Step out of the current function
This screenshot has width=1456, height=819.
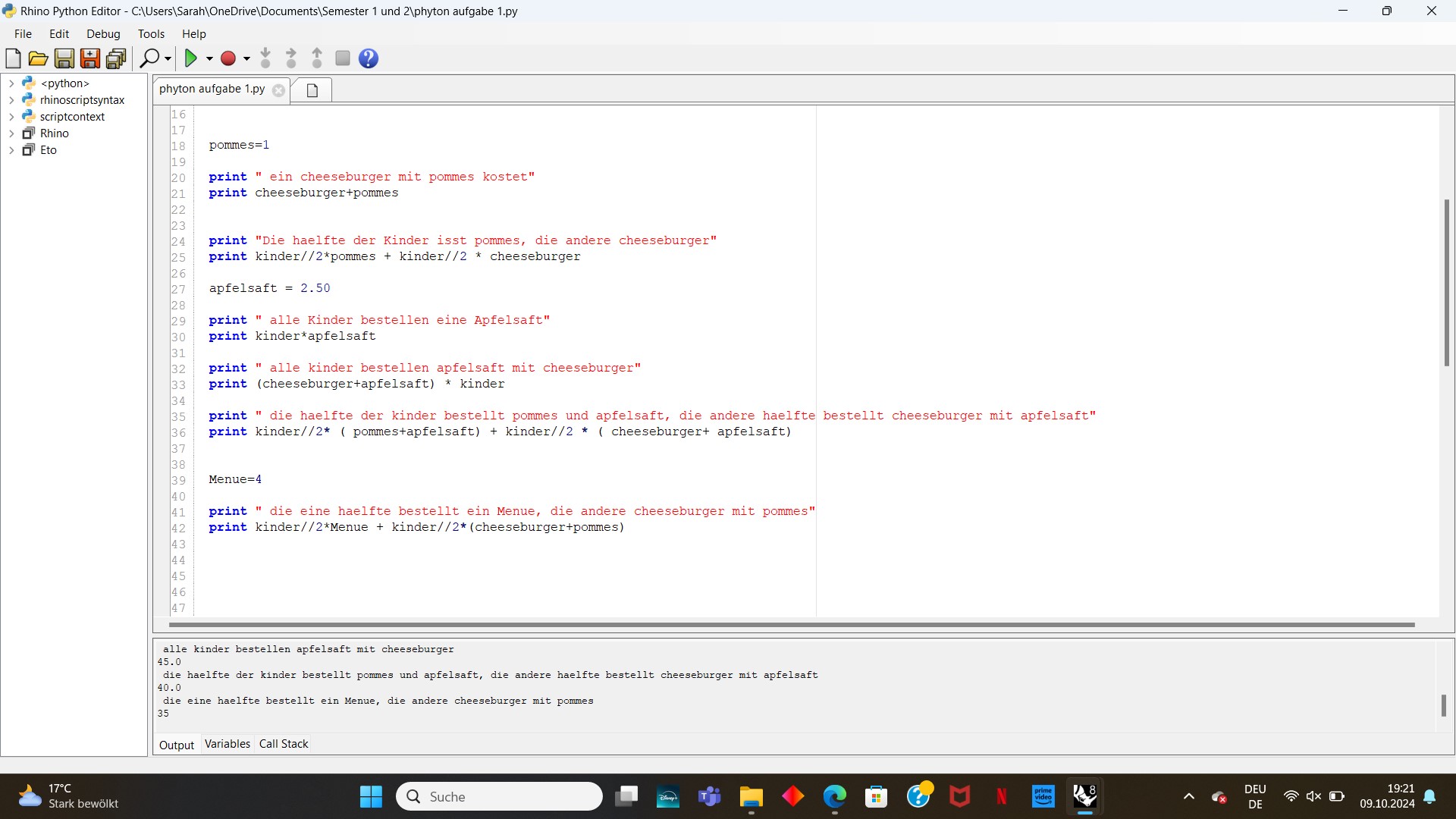tap(316, 58)
